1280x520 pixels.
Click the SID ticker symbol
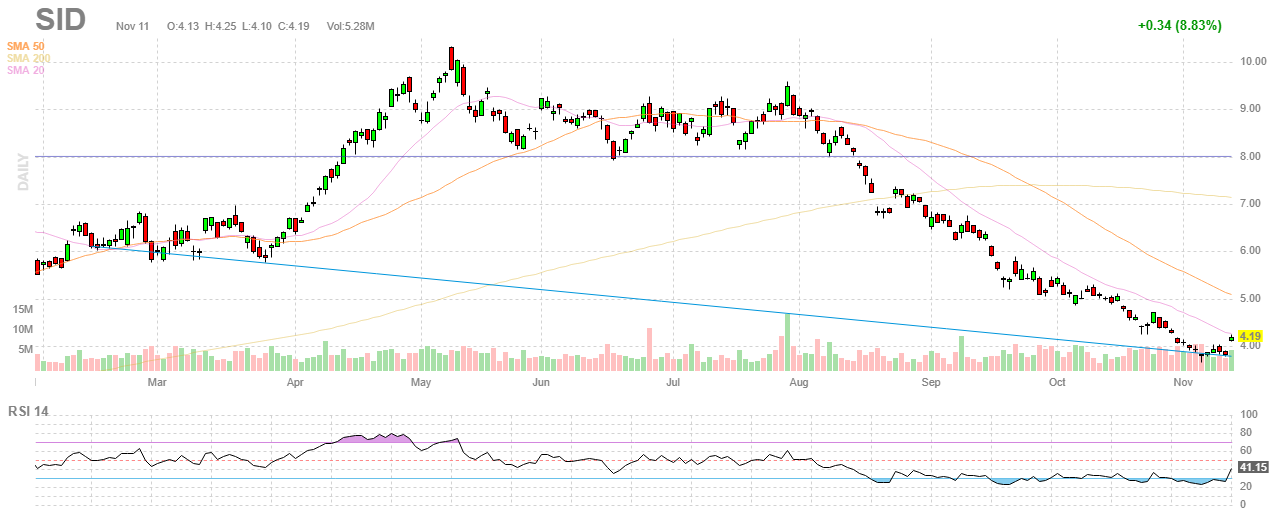tap(60, 19)
